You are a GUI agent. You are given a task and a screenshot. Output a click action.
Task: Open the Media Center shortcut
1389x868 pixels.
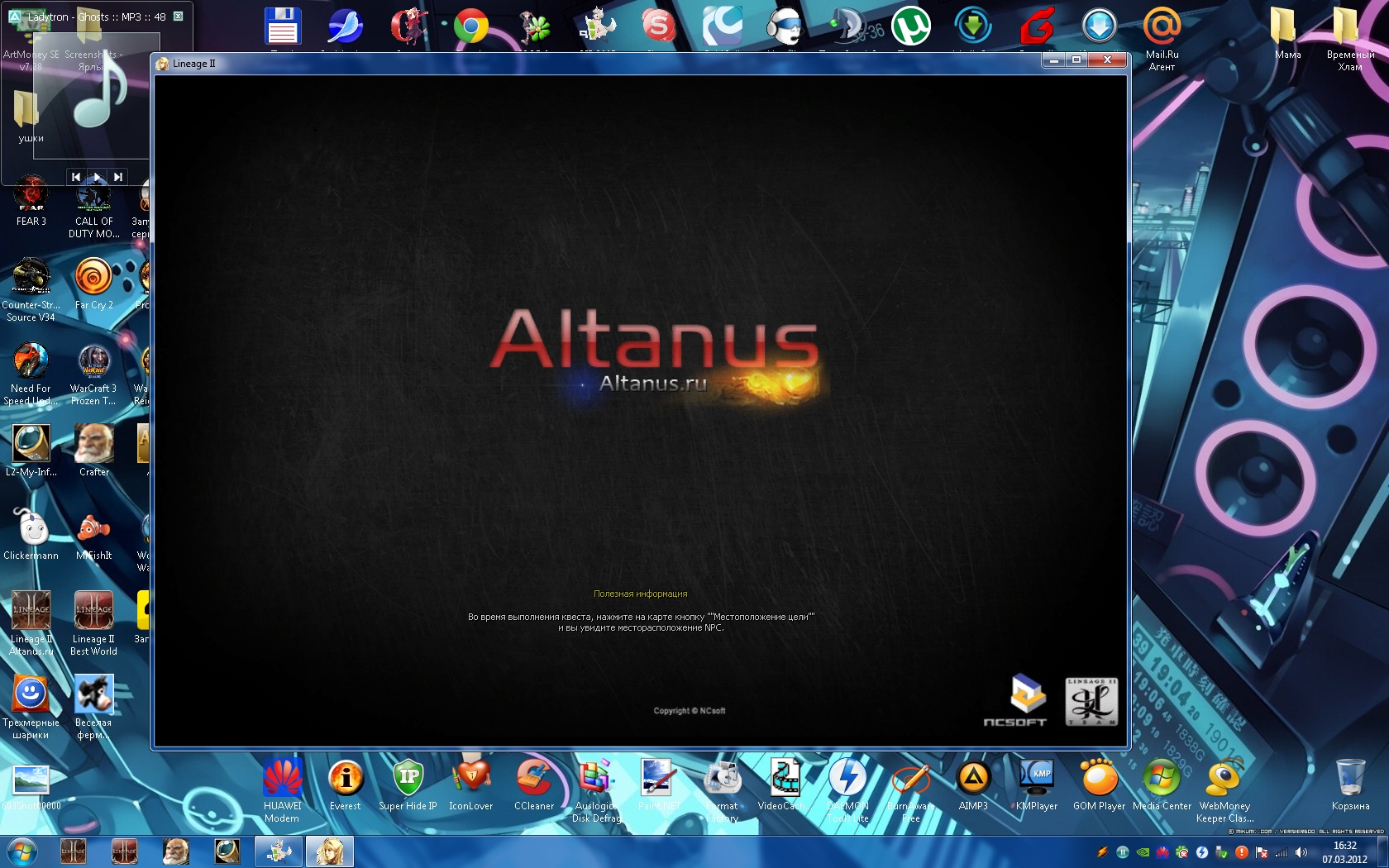[1162, 785]
